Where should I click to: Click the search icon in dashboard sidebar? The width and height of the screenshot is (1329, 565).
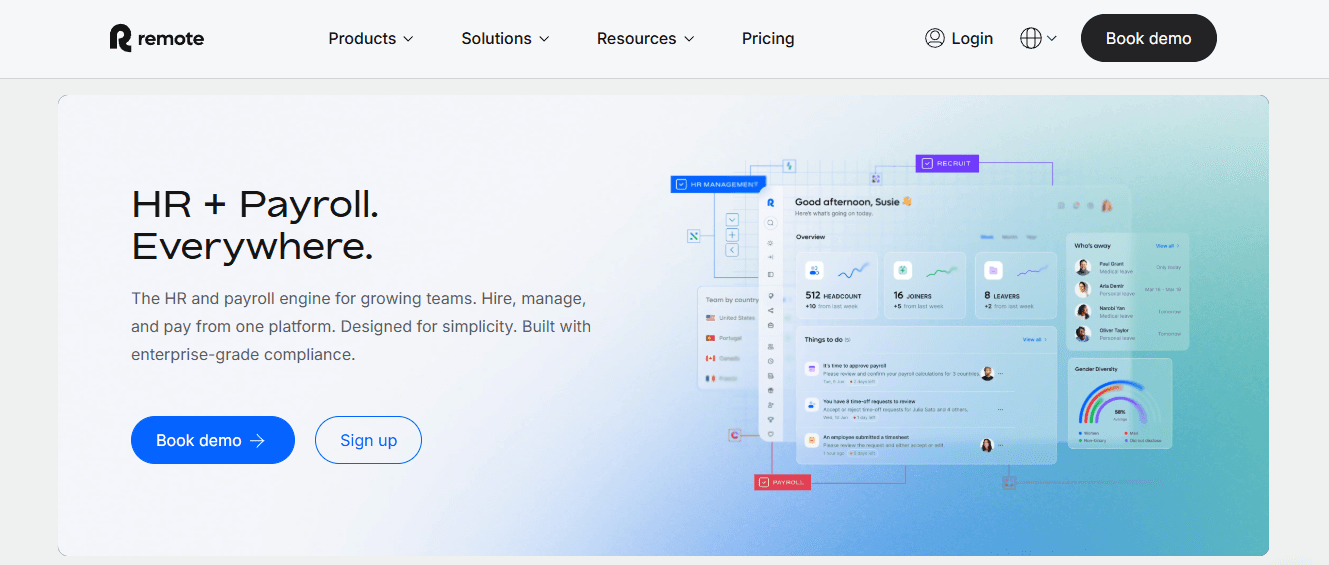(x=770, y=223)
